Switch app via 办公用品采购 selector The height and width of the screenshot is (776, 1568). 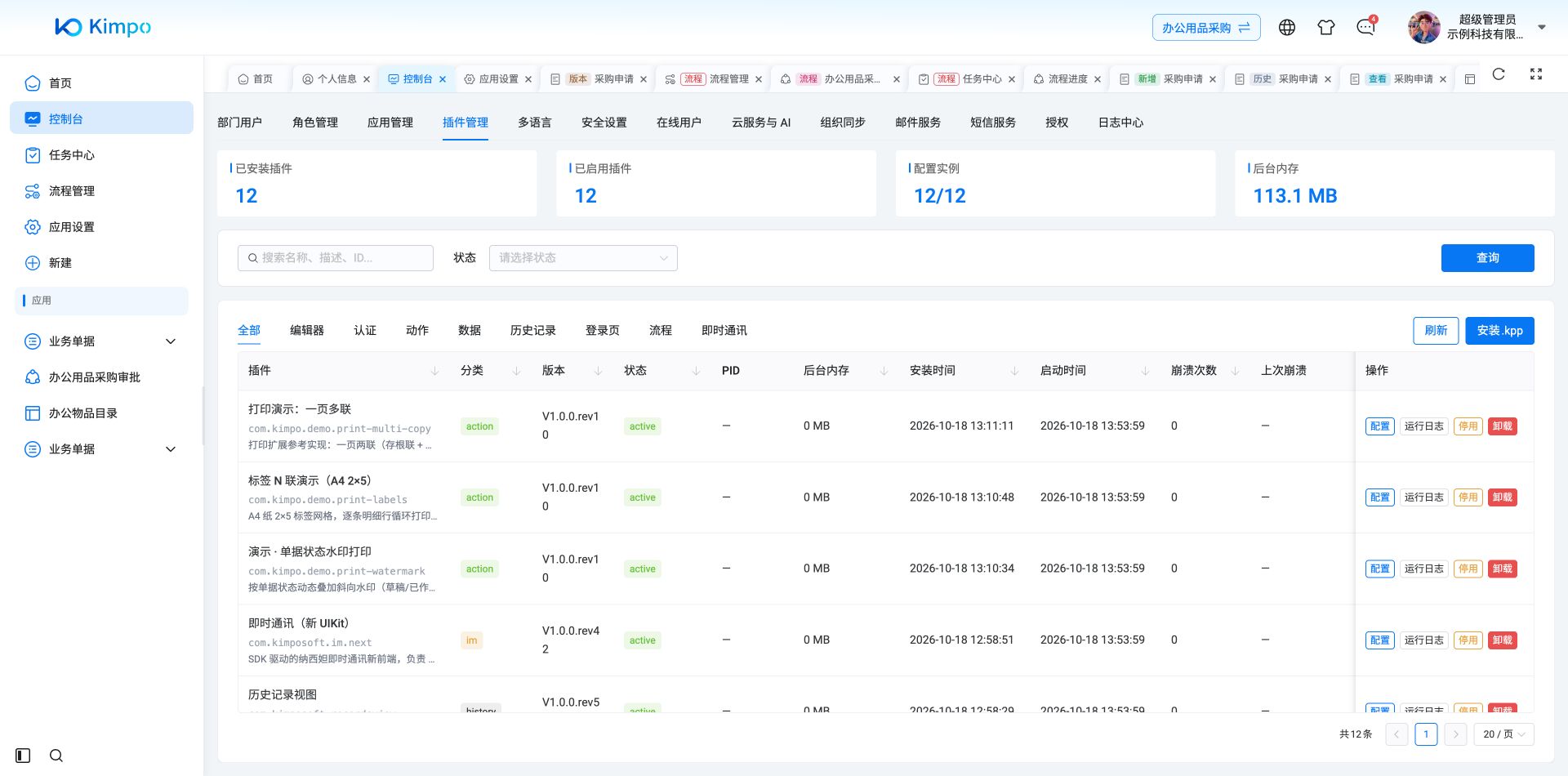[1206, 28]
